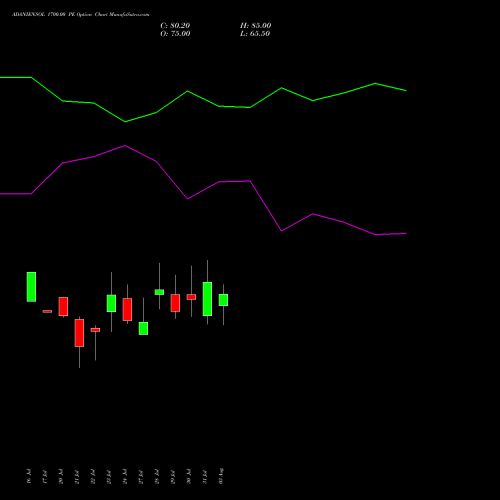
Task: Click the '30 Jul' date label
Action: coord(189,476)
